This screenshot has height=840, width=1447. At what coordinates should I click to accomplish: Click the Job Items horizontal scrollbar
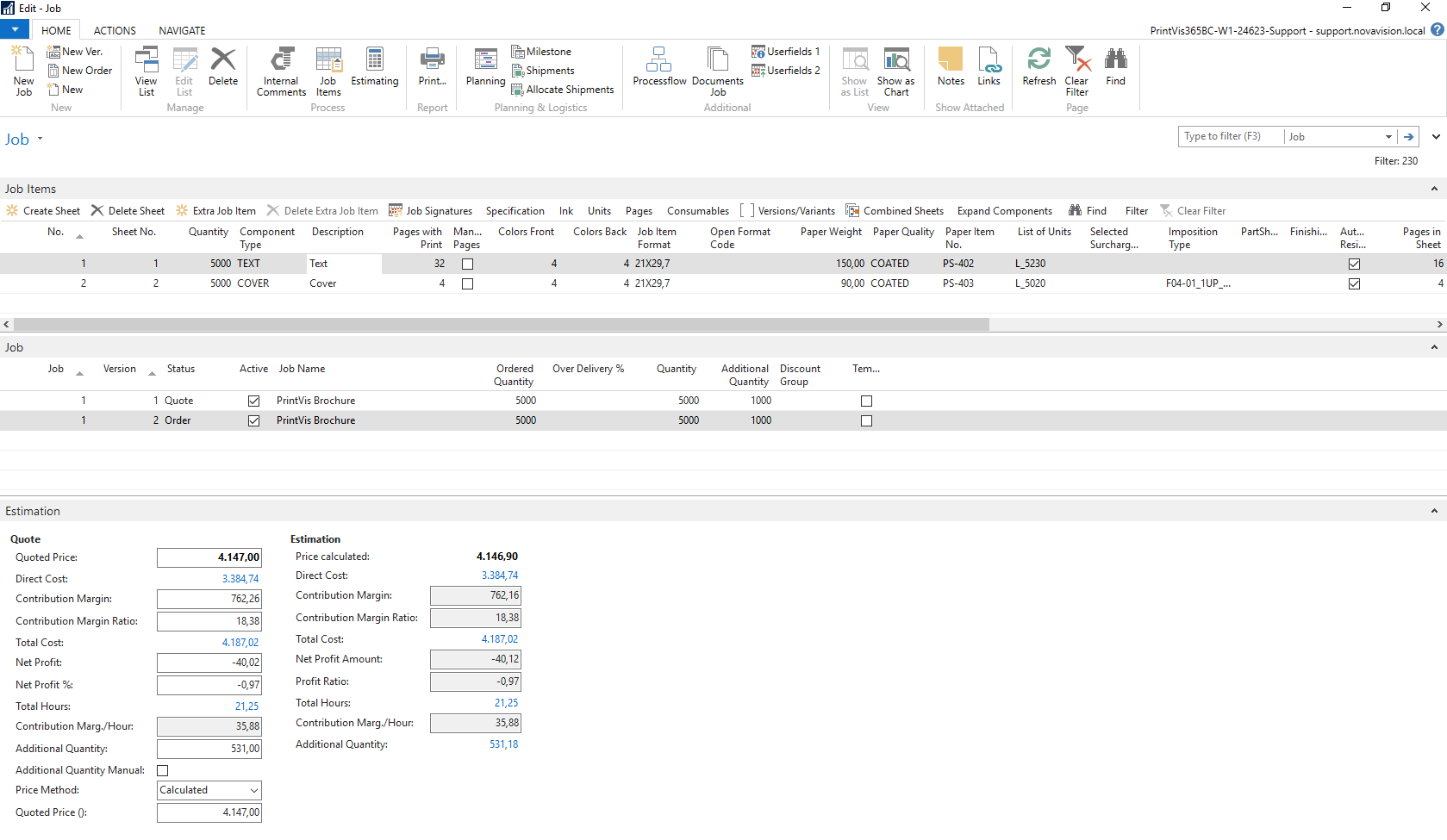click(502, 325)
